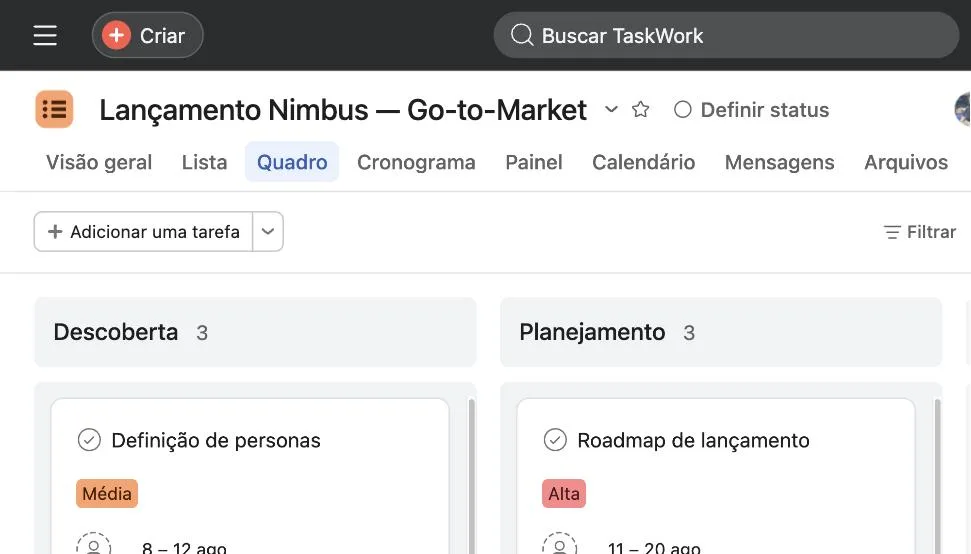
Task: Click the Criar button
Action: point(147,35)
